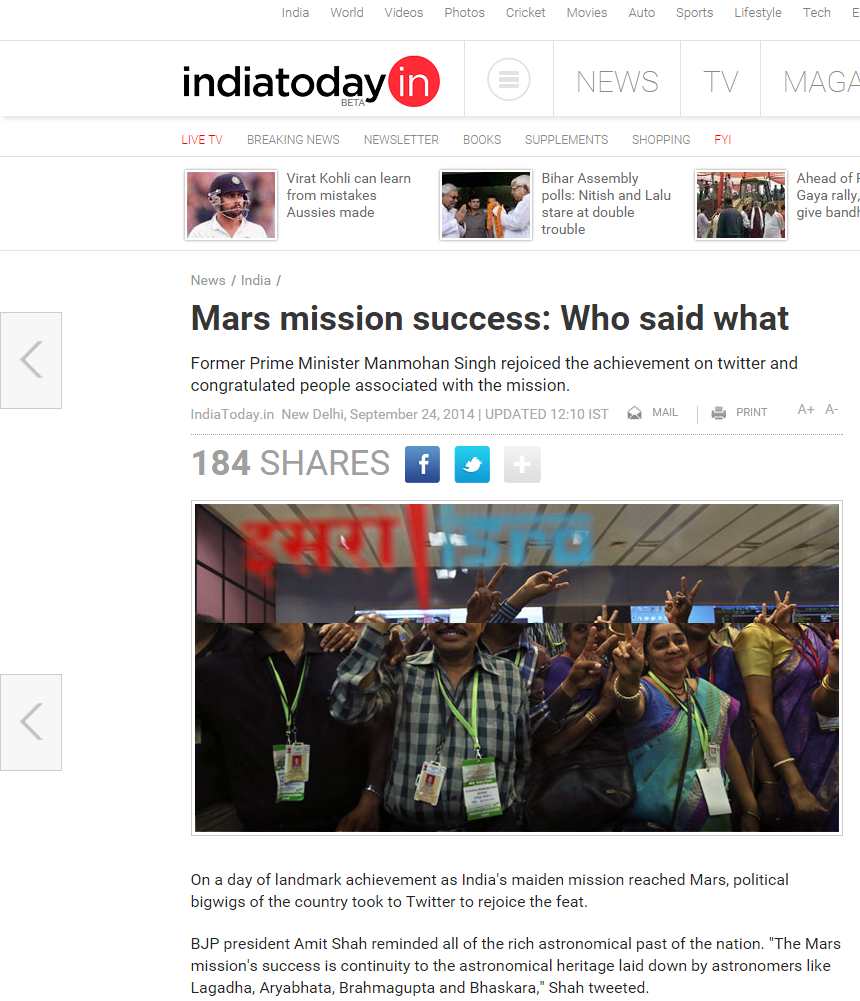Share article on Twitter

pyautogui.click(x=472, y=464)
